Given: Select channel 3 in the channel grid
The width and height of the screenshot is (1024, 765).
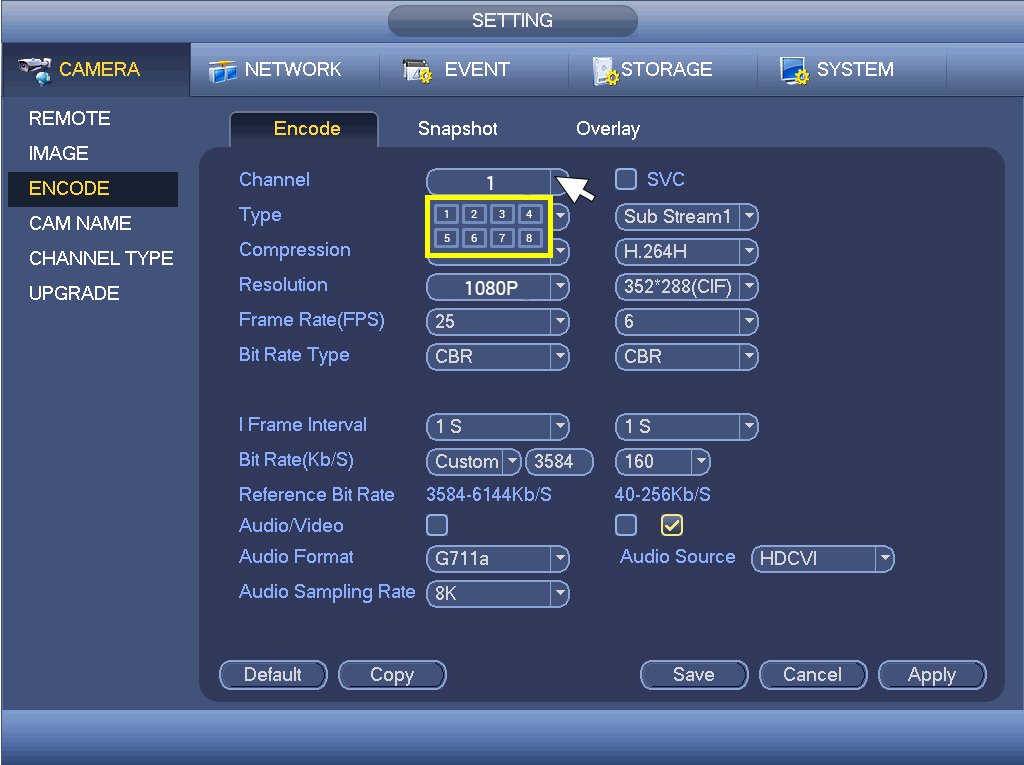Looking at the screenshot, I should tap(502, 214).
